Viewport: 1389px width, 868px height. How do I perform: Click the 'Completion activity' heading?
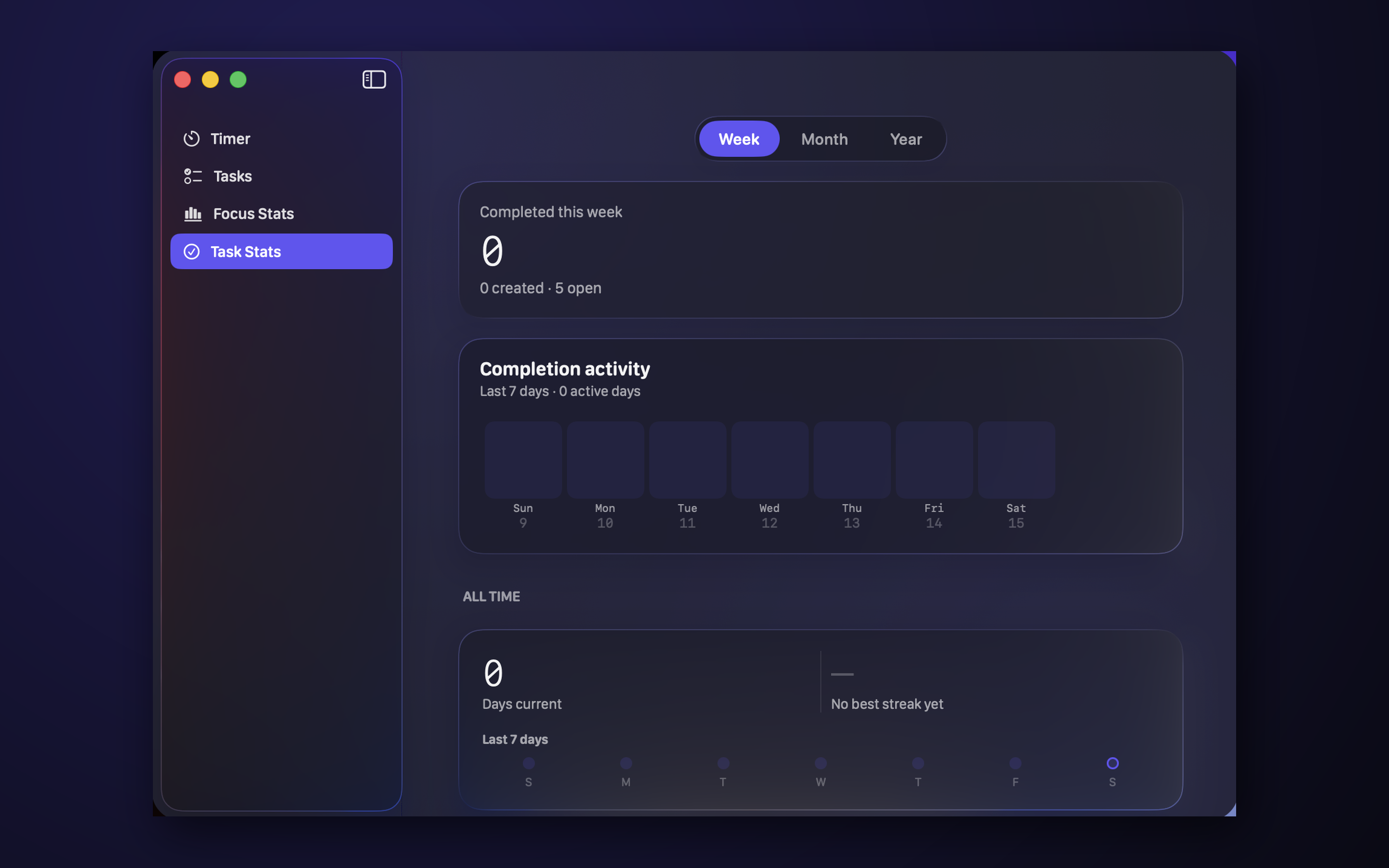point(565,368)
